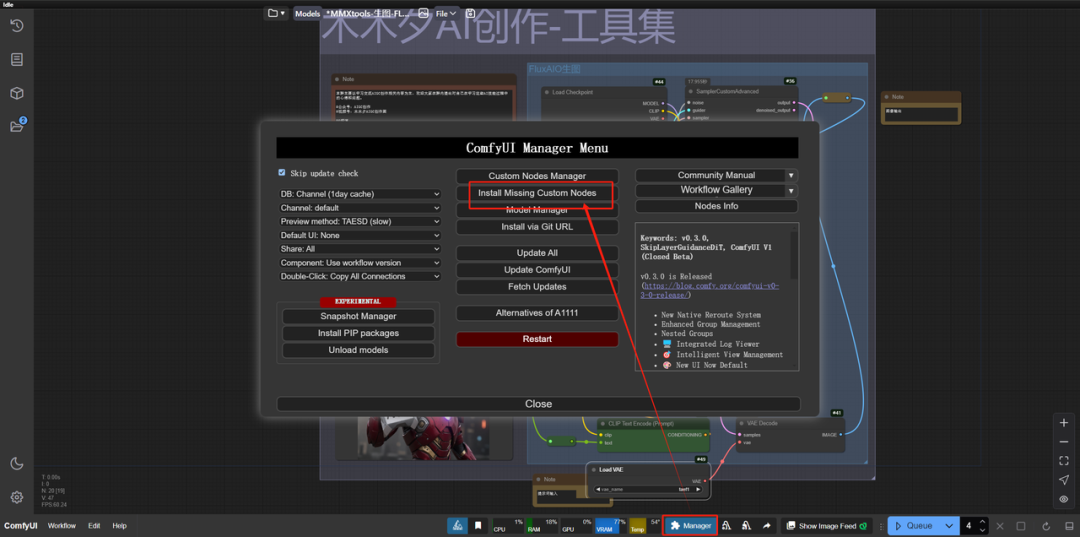
Task: Toggle bottom panel icon at far right
Action: coord(1069,526)
